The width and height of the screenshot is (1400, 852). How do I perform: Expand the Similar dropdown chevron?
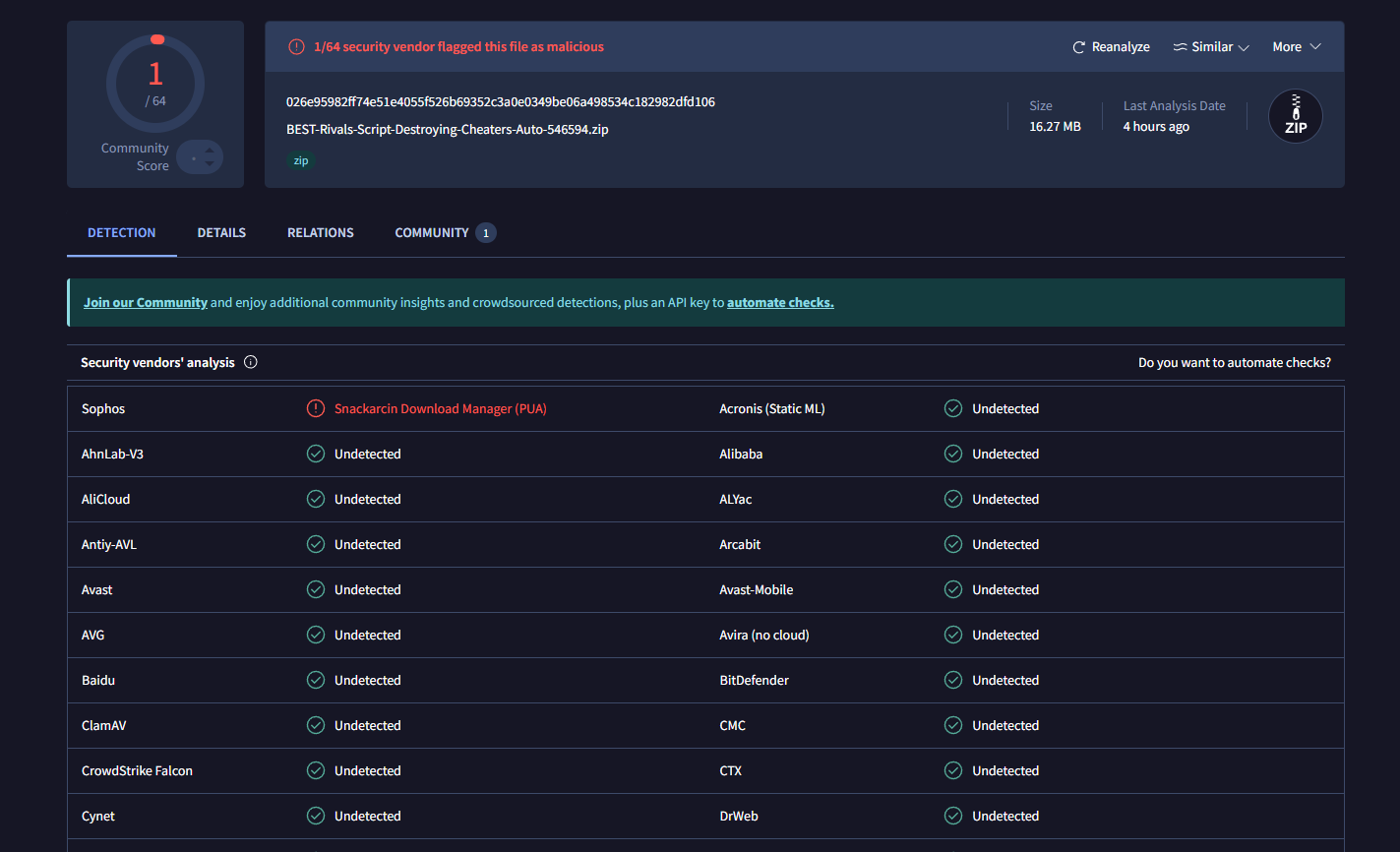pyautogui.click(x=1244, y=47)
